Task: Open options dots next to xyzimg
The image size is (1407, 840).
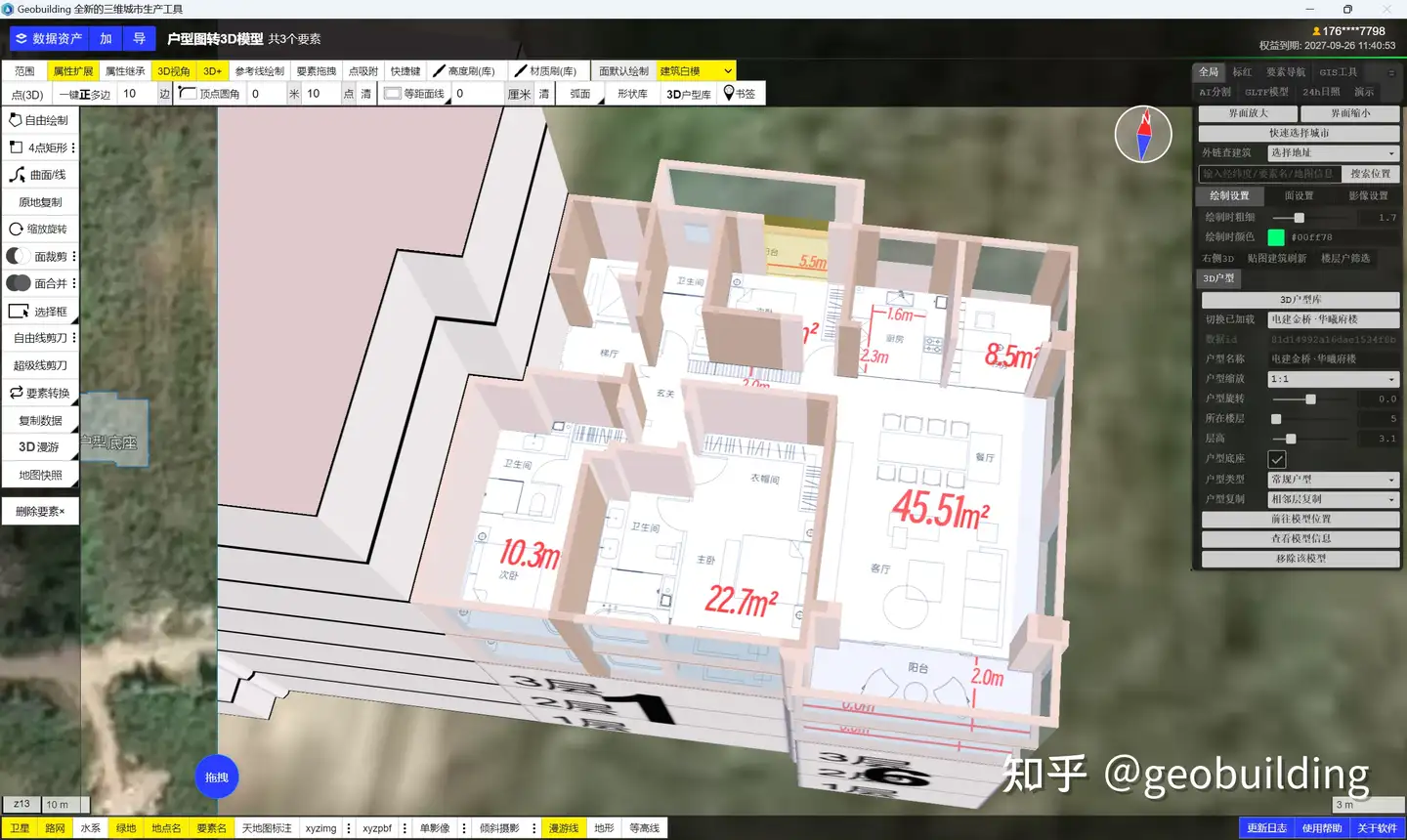Action: (x=349, y=828)
